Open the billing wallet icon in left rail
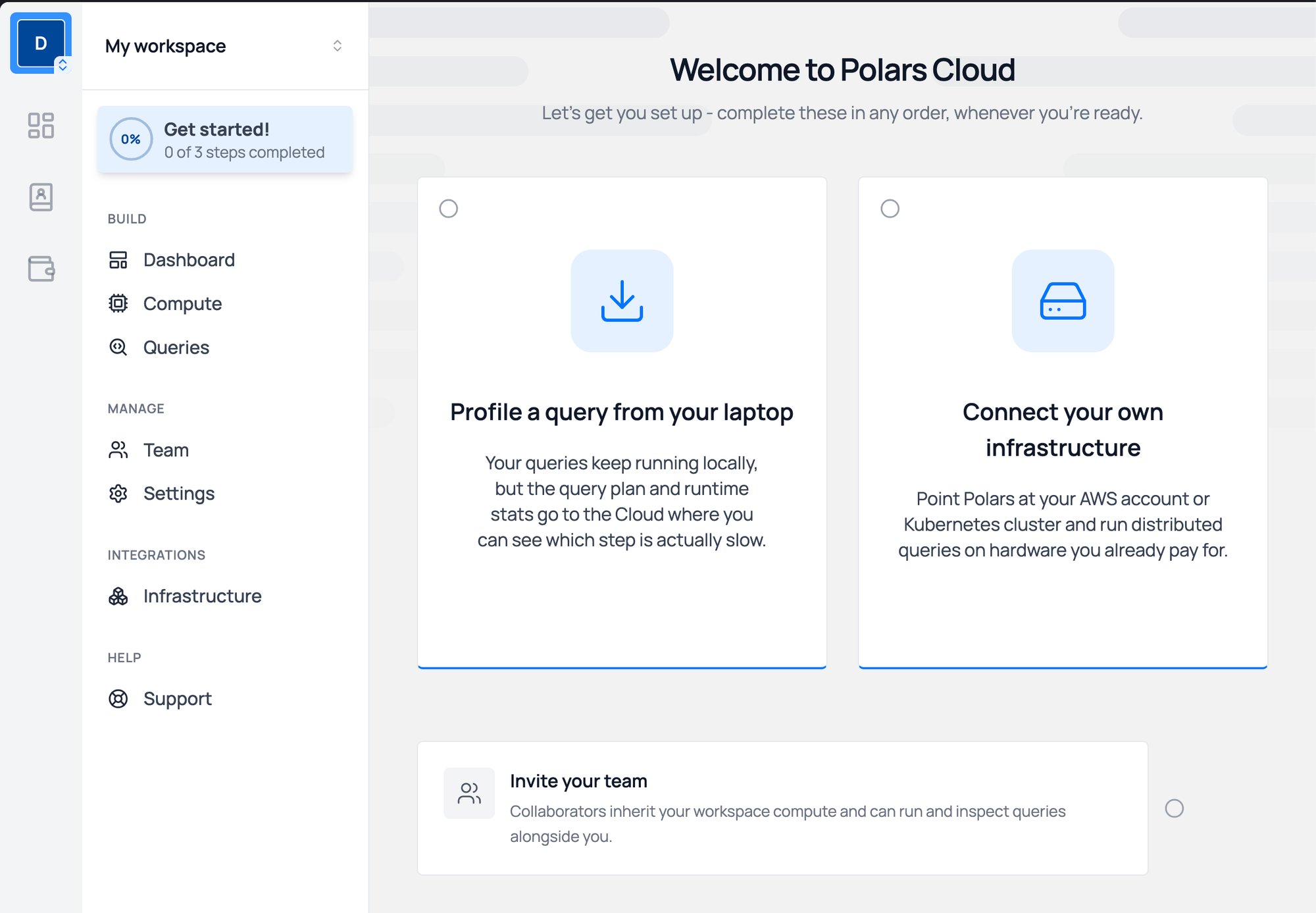This screenshot has width=1316, height=913. click(x=41, y=269)
